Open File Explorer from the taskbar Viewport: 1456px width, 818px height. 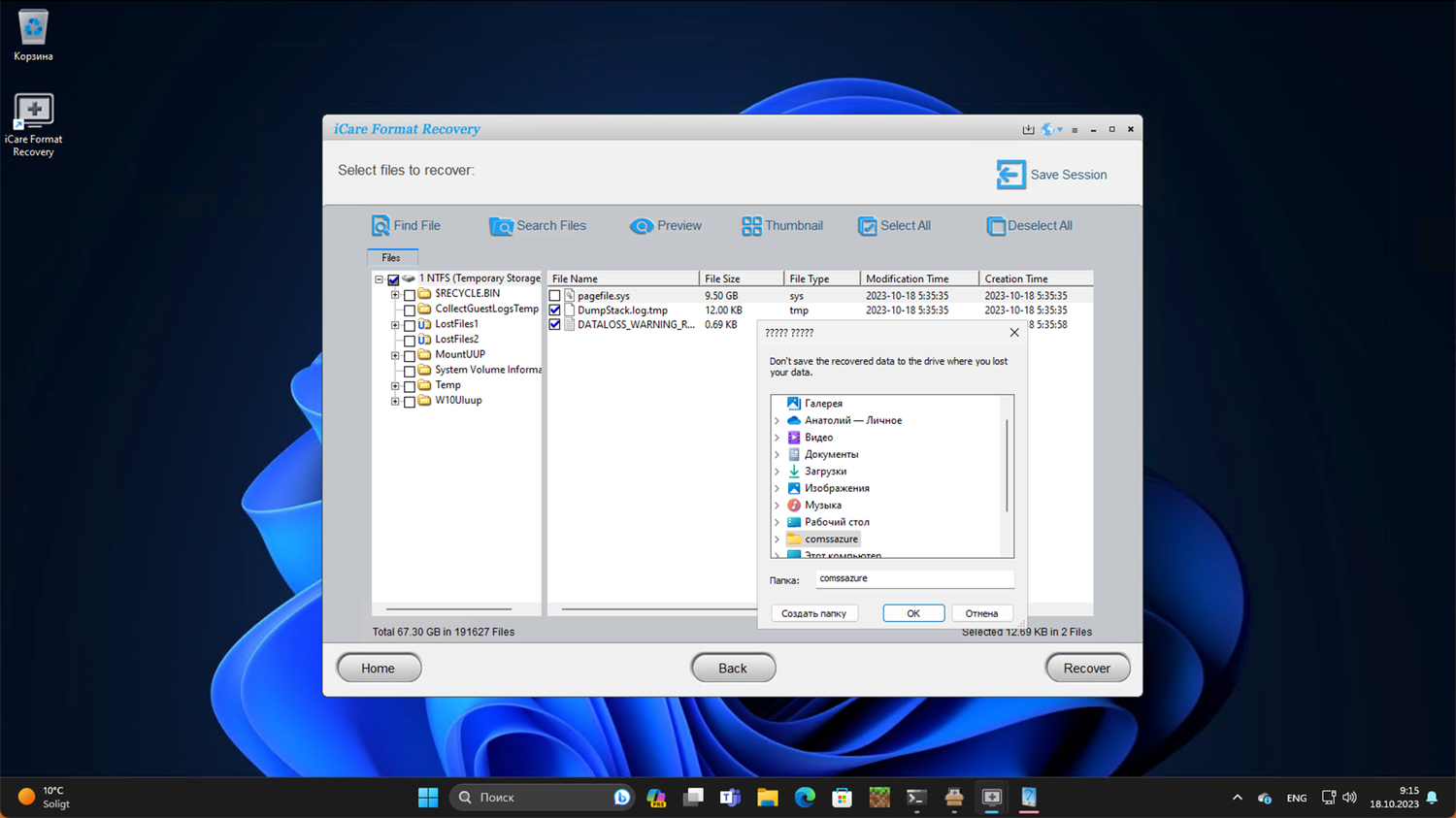pos(768,798)
